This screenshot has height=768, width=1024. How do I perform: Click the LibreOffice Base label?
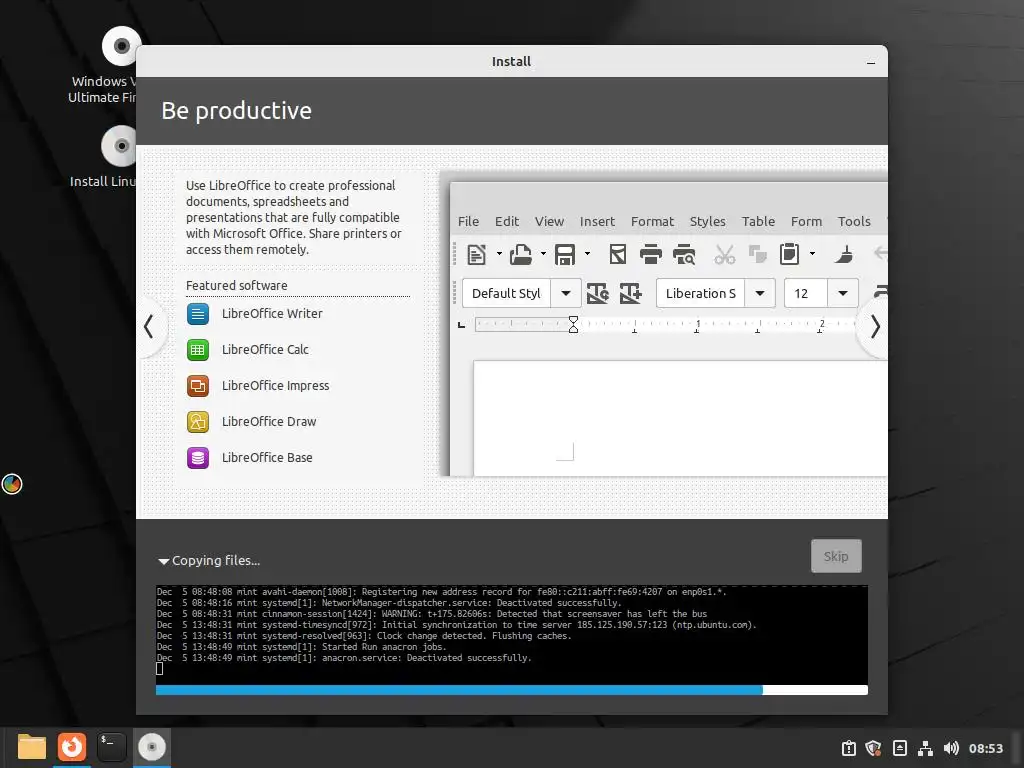pos(267,458)
